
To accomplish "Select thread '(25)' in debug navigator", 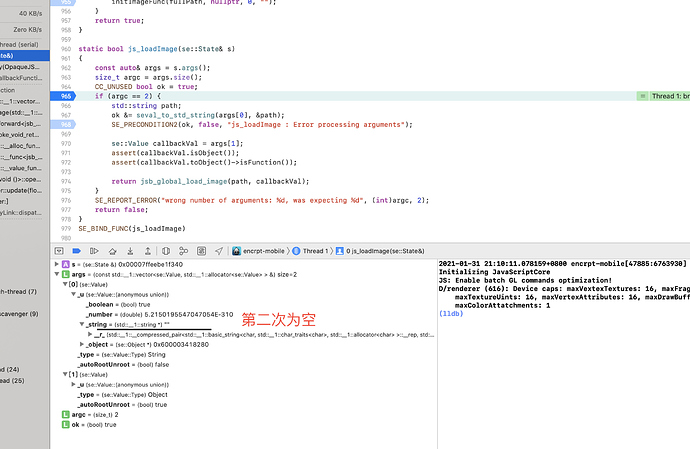I will [x=12, y=380].
